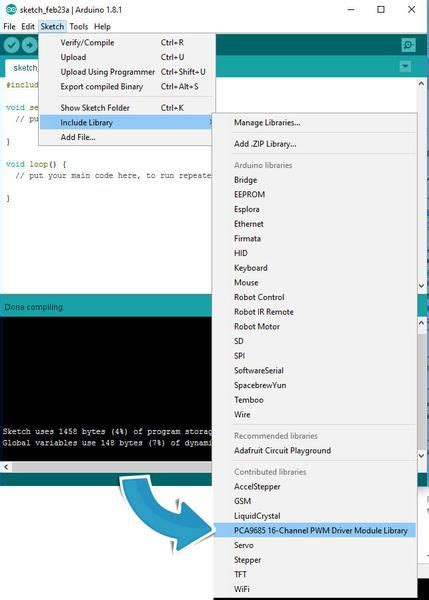429x600 pixels.
Task: Click console horizontal scroll left arrow
Action: (x=6, y=466)
